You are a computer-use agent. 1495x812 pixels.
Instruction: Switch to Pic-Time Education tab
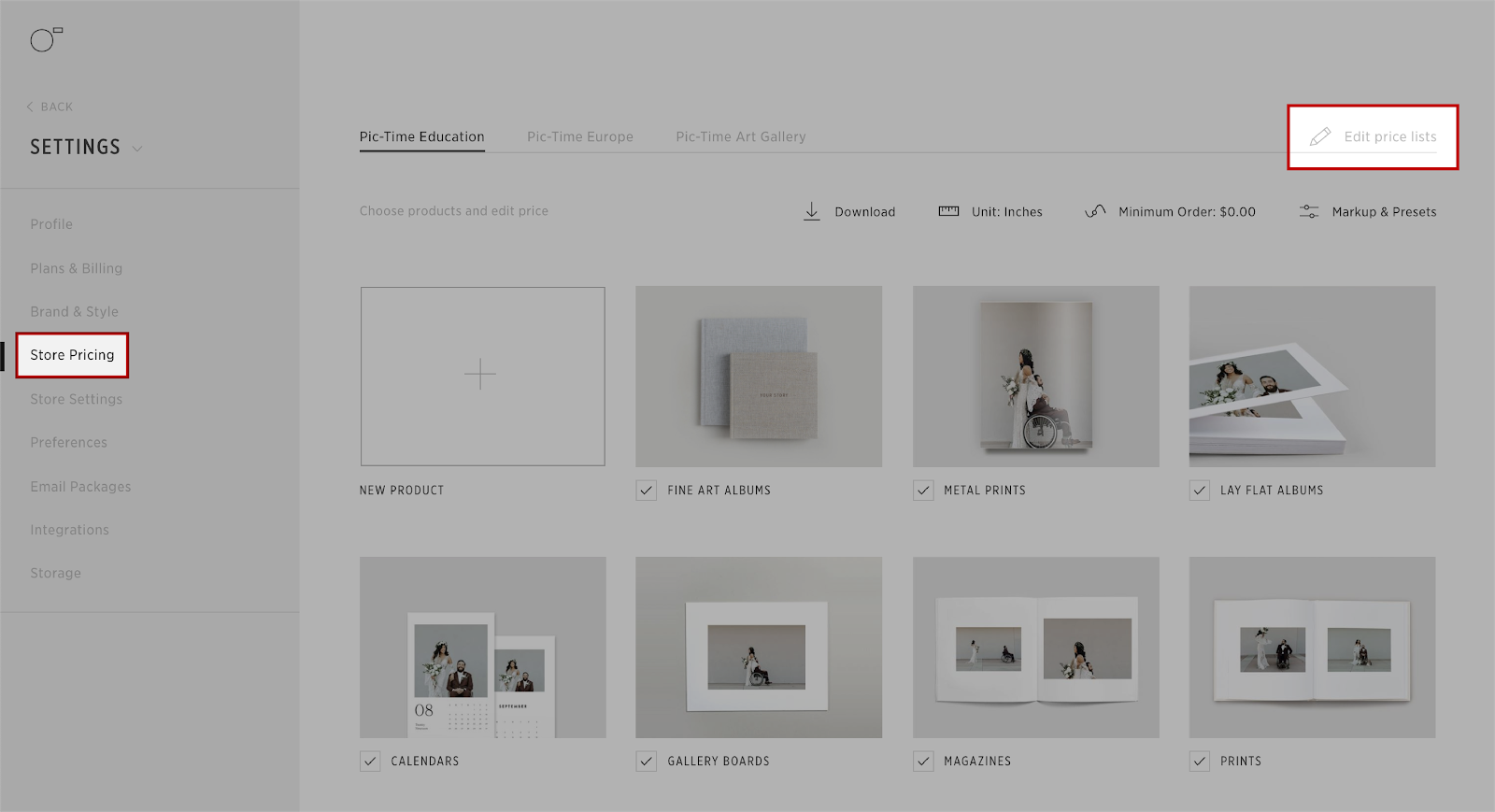point(422,136)
